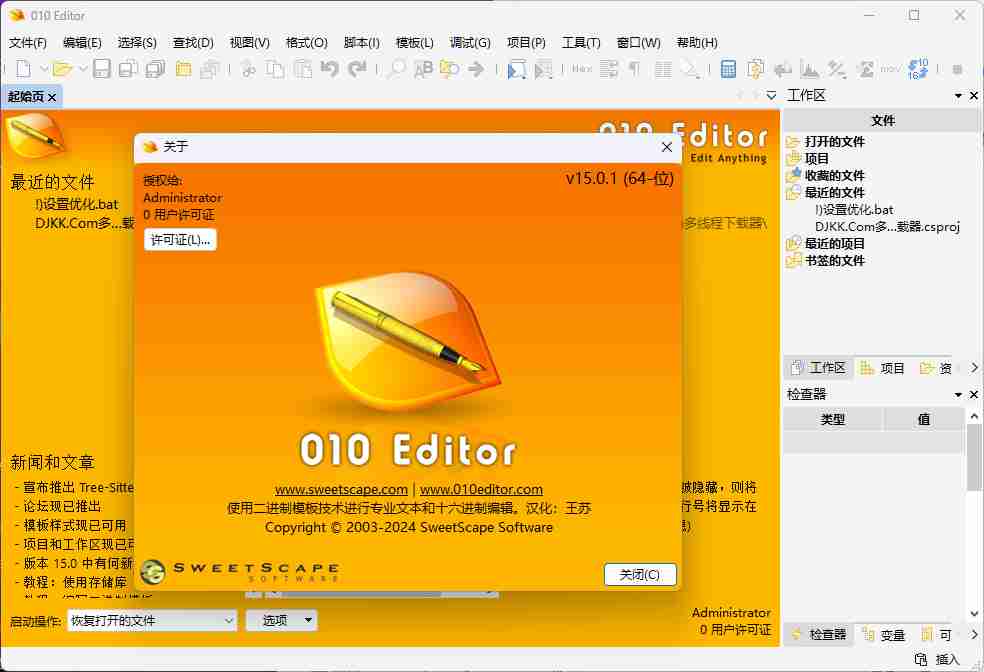Select 最近的项目 in workspace tree
Viewport: 984px width, 672px height.
[x=834, y=243]
